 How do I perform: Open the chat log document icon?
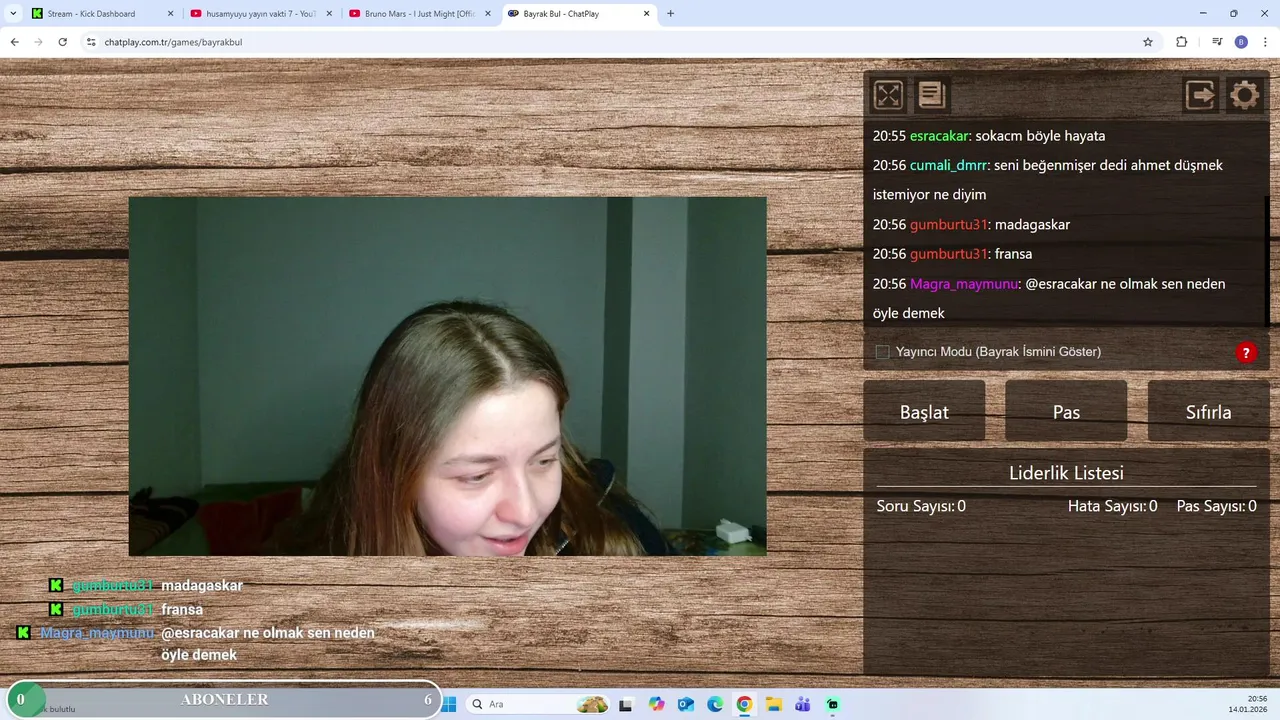pos(932,95)
